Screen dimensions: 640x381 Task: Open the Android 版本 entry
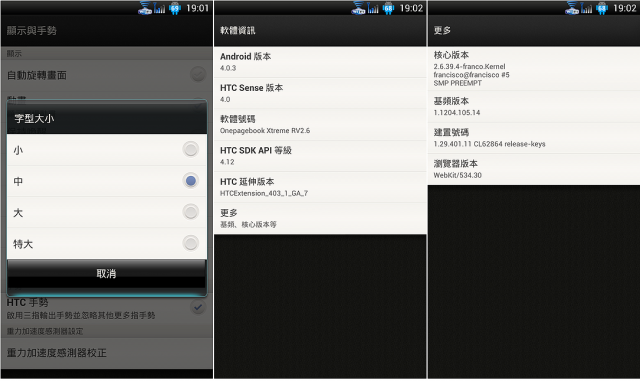point(320,62)
